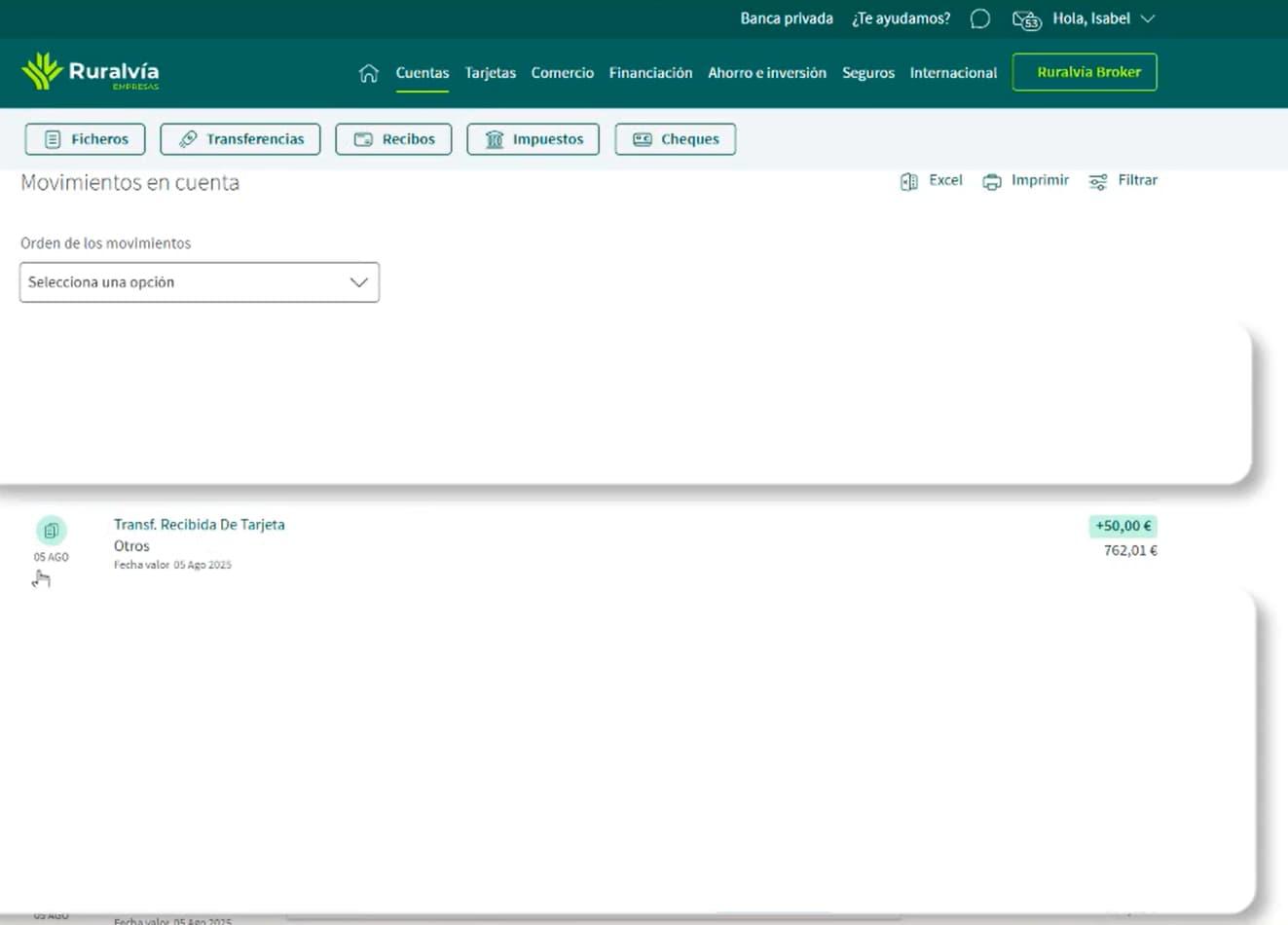Open the chat bubble icon
Viewport: 1288px width, 925px height.
(980, 19)
